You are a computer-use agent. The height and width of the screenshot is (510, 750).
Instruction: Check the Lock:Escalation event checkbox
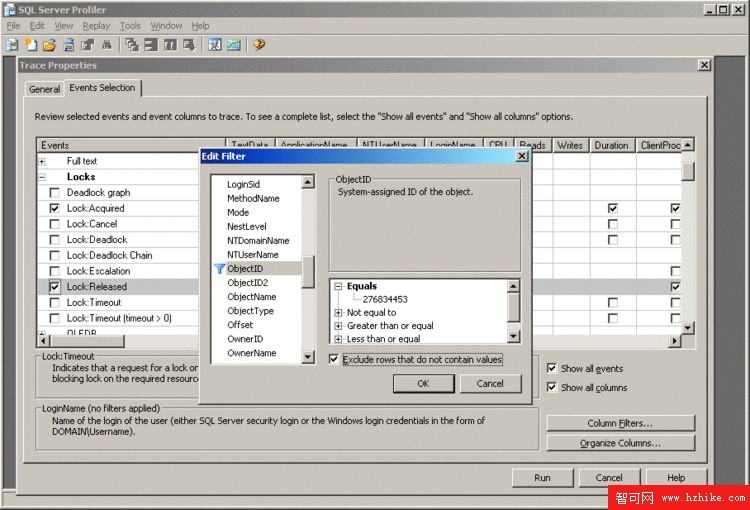(x=55, y=271)
